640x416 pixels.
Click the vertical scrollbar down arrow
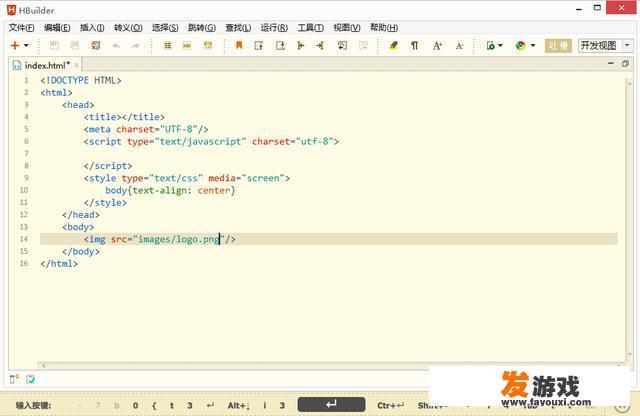(629, 354)
